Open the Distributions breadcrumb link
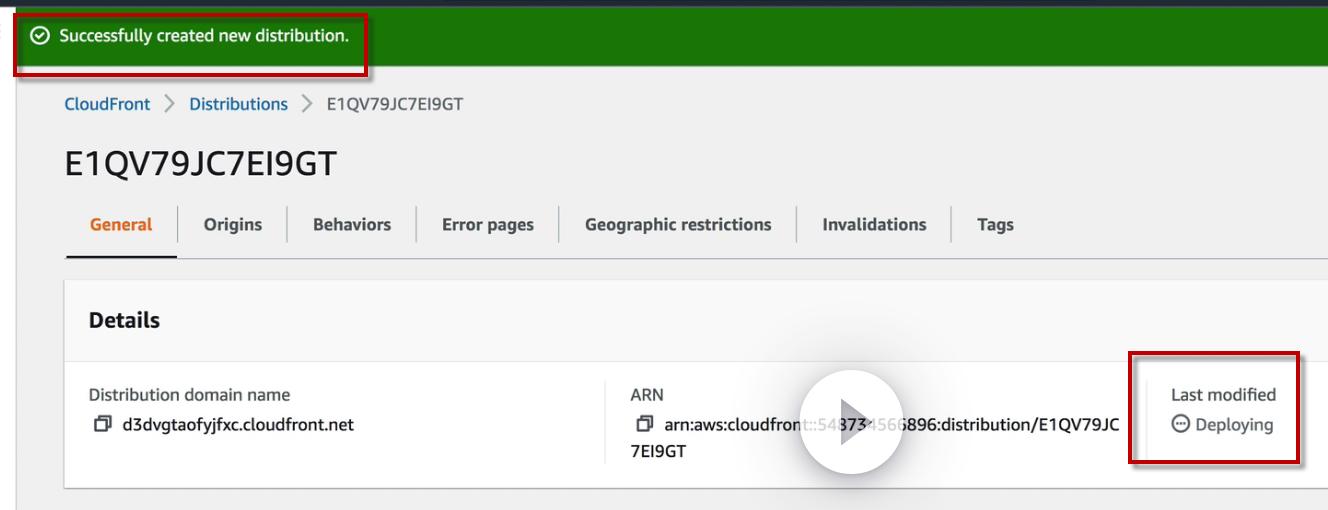The width and height of the screenshot is (1328, 510). [238, 104]
